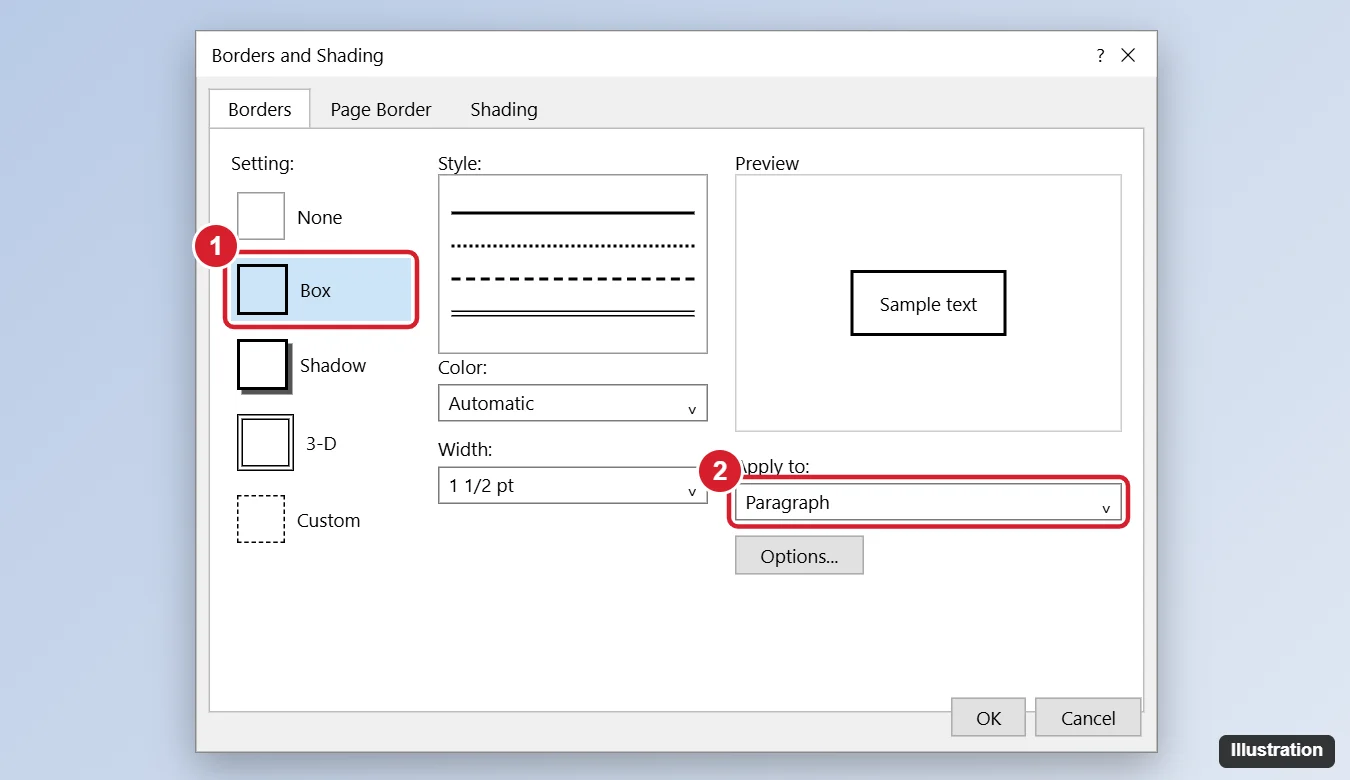Open the Color Automatic dropdown
This screenshot has height=780, width=1350.
click(x=573, y=403)
